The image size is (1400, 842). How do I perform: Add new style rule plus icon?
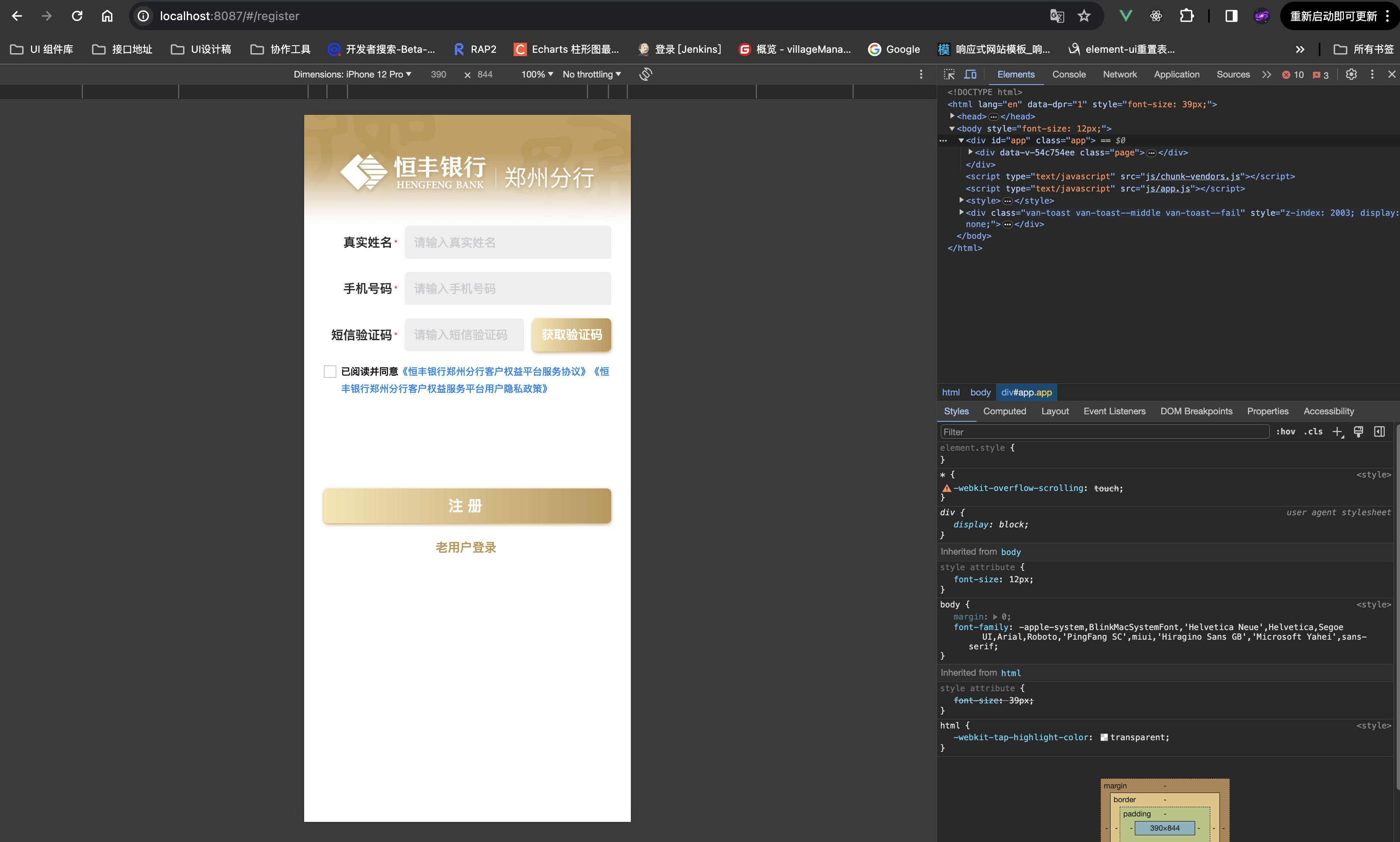pyautogui.click(x=1338, y=432)
